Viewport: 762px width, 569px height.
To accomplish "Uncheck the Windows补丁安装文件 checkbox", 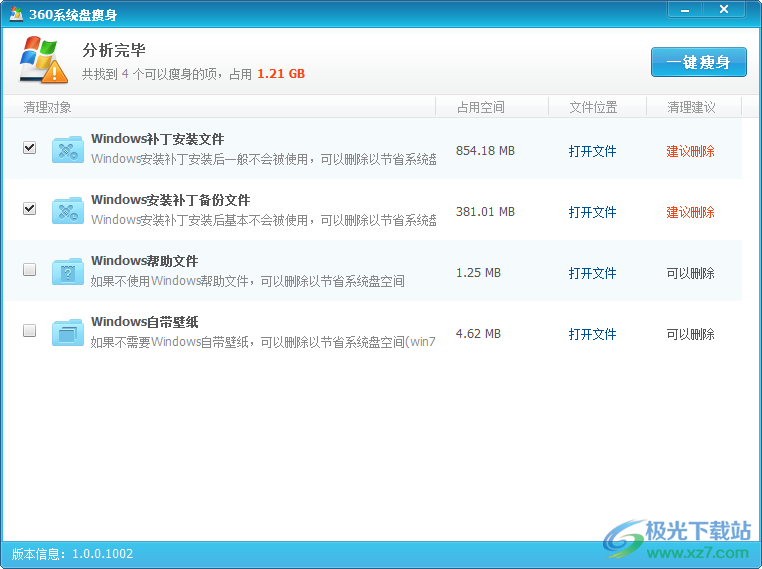I will [x=29, y=148].
